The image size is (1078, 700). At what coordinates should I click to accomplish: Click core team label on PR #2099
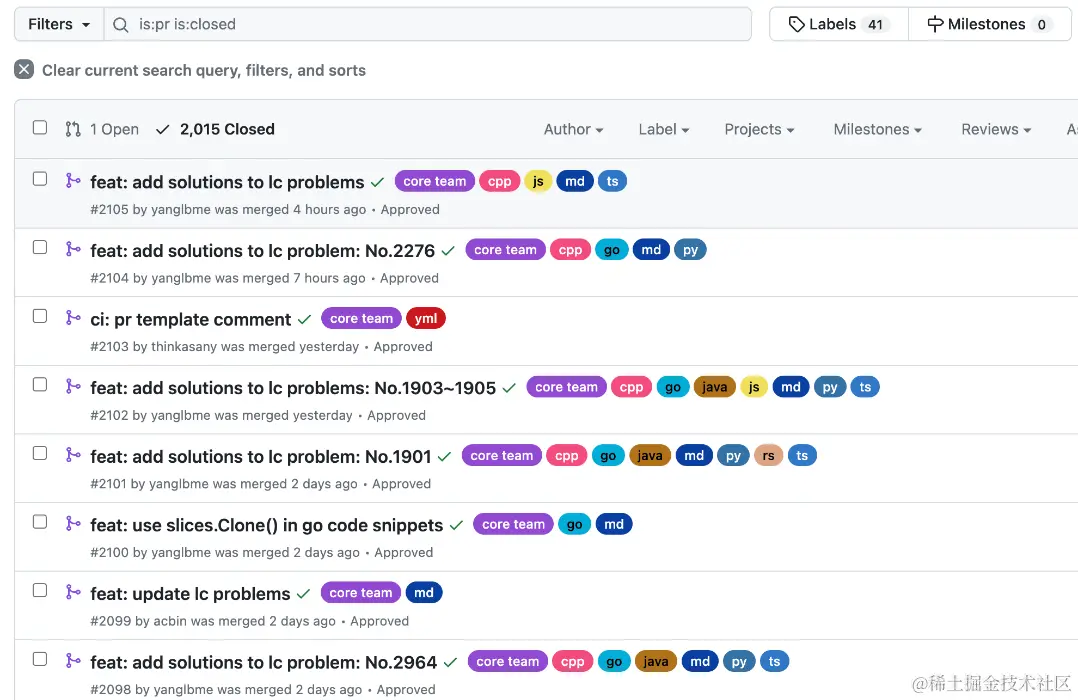click(360, 593)
